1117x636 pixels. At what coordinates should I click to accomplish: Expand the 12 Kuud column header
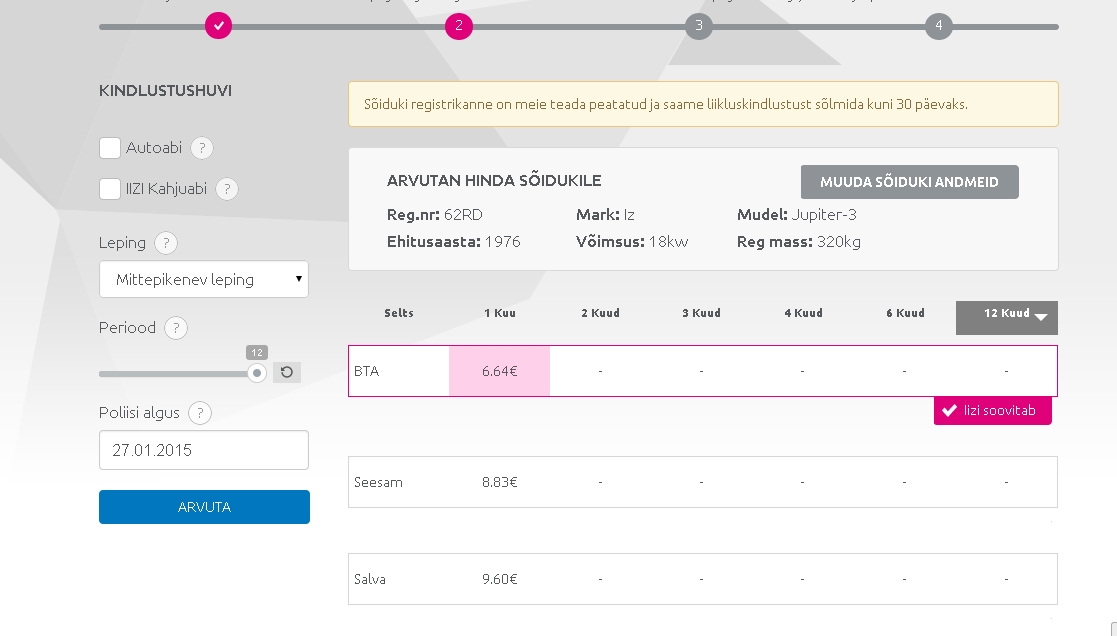point(1007,315)
